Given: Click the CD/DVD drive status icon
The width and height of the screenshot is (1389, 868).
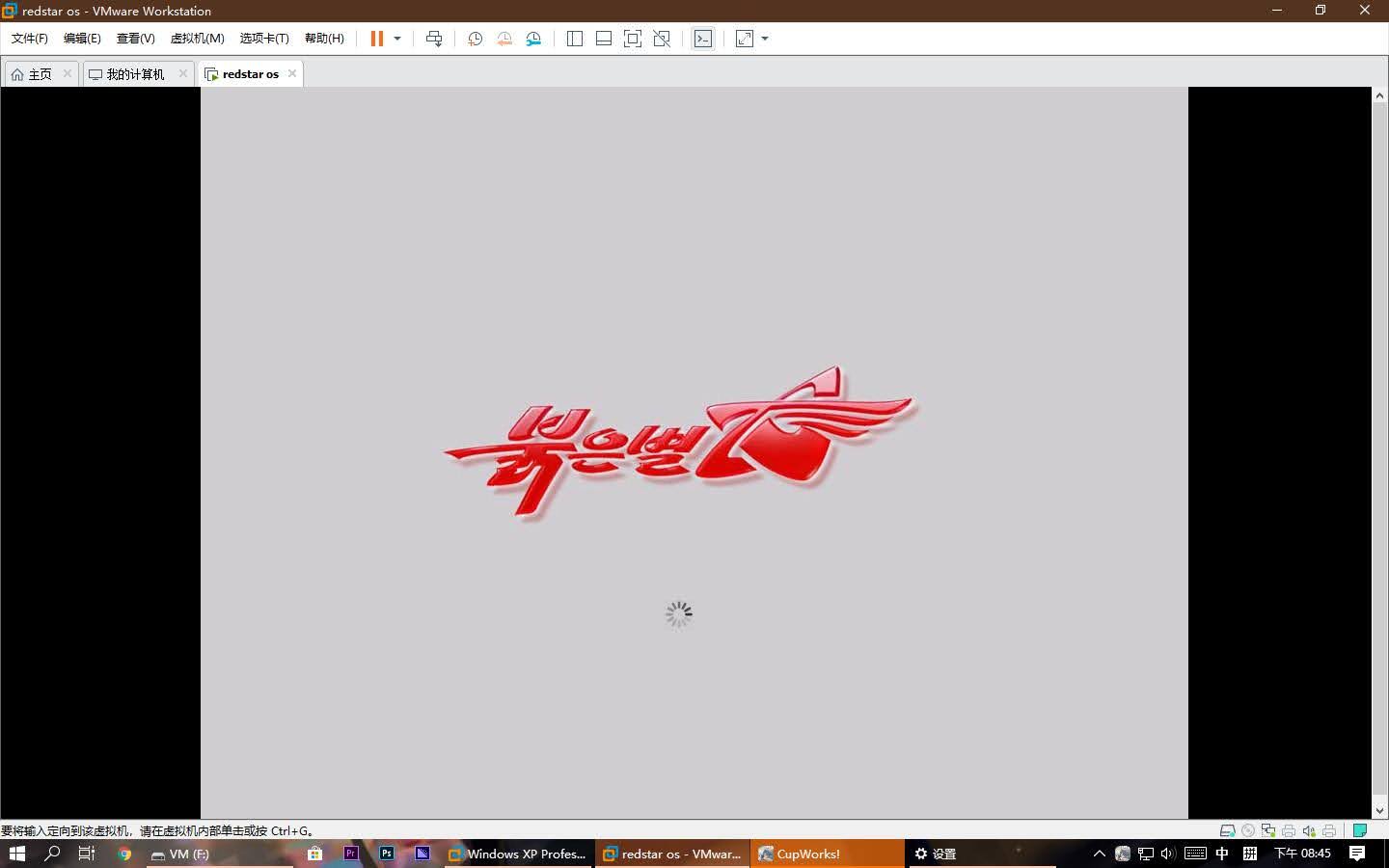Looking at the screenshot, I should (1248, 830).
